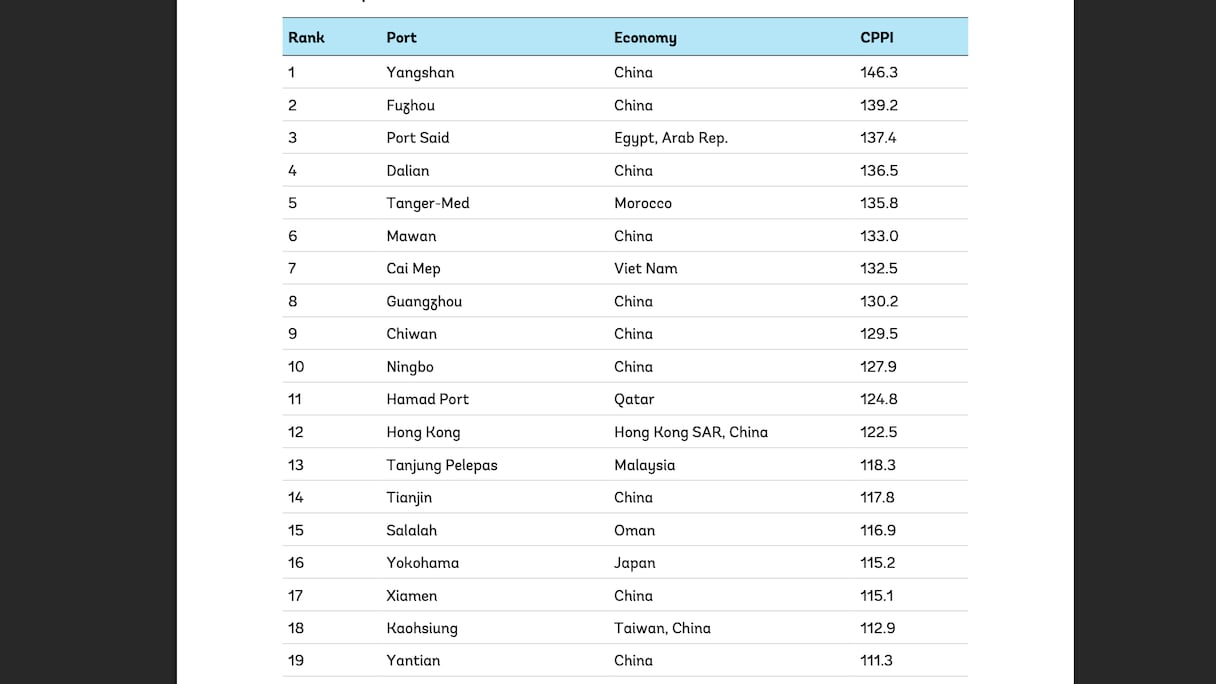Select the Tanjung Pelepas port name

tap(442, 465)
